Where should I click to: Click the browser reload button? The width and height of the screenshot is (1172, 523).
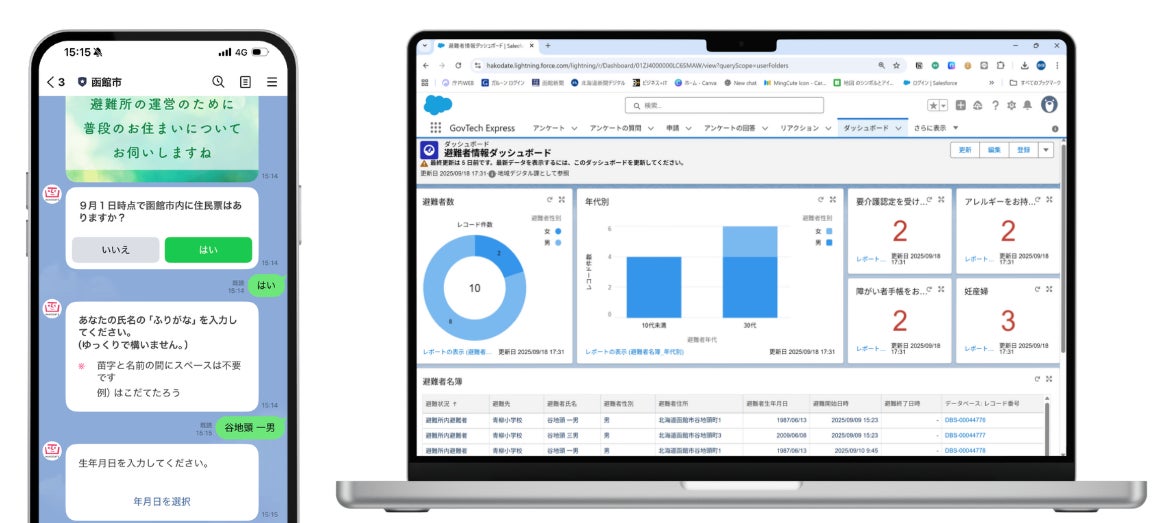(x=458, y=66)
